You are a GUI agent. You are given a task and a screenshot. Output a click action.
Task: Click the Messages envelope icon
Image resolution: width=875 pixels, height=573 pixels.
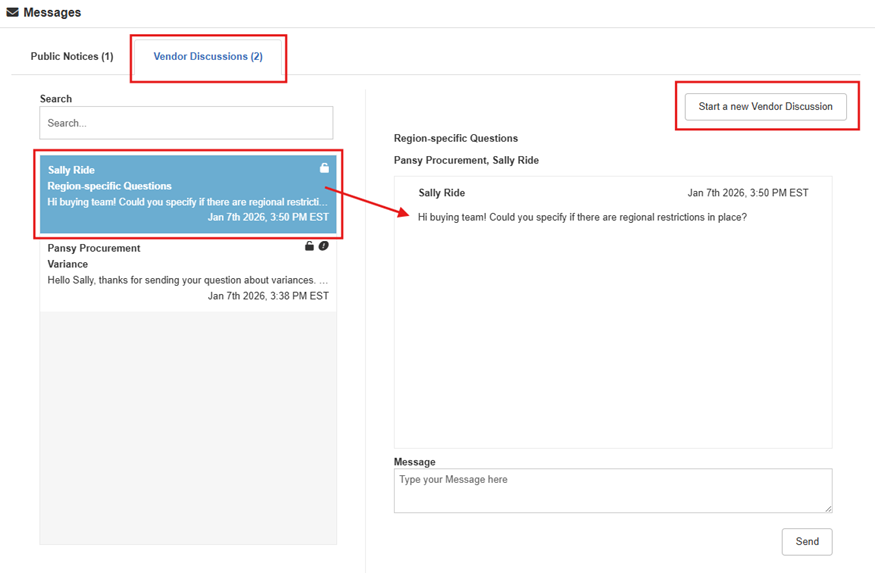(x=12, y=12)
